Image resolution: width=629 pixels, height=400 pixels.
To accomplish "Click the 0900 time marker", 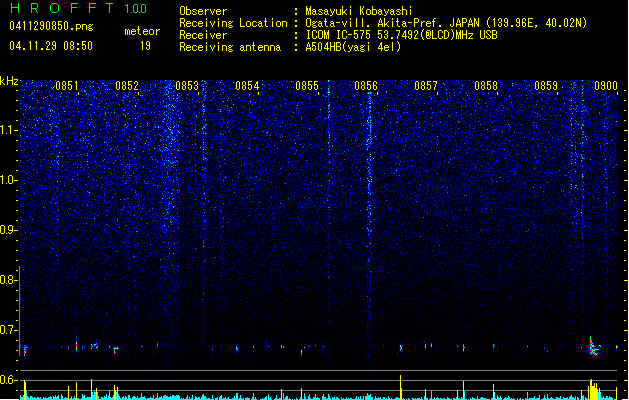I will point(606,86).
